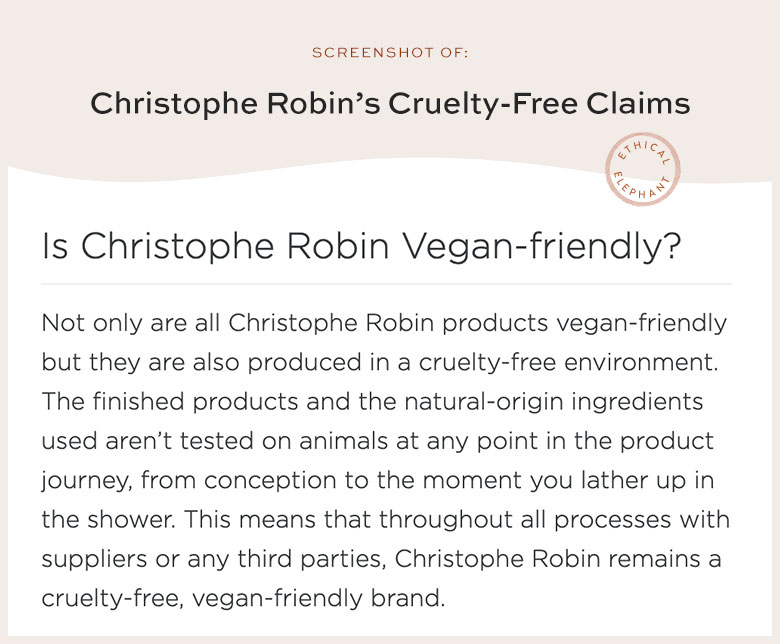Click the line starting 'Not only are all'

tap(384, 324)
